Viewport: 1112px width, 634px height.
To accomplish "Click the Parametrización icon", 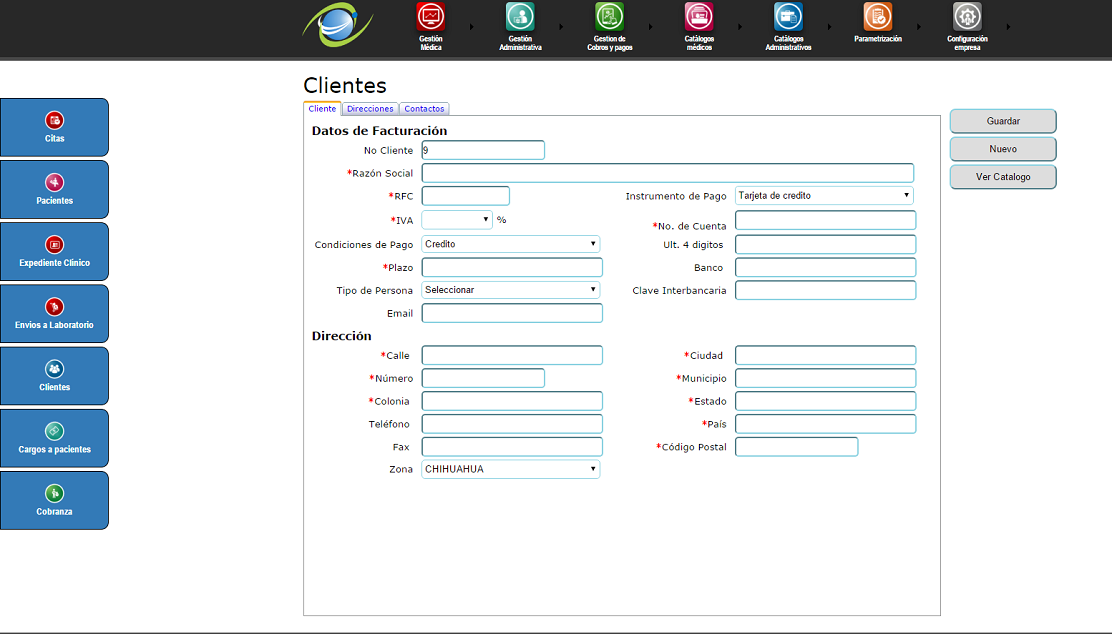I will point(878,17).
